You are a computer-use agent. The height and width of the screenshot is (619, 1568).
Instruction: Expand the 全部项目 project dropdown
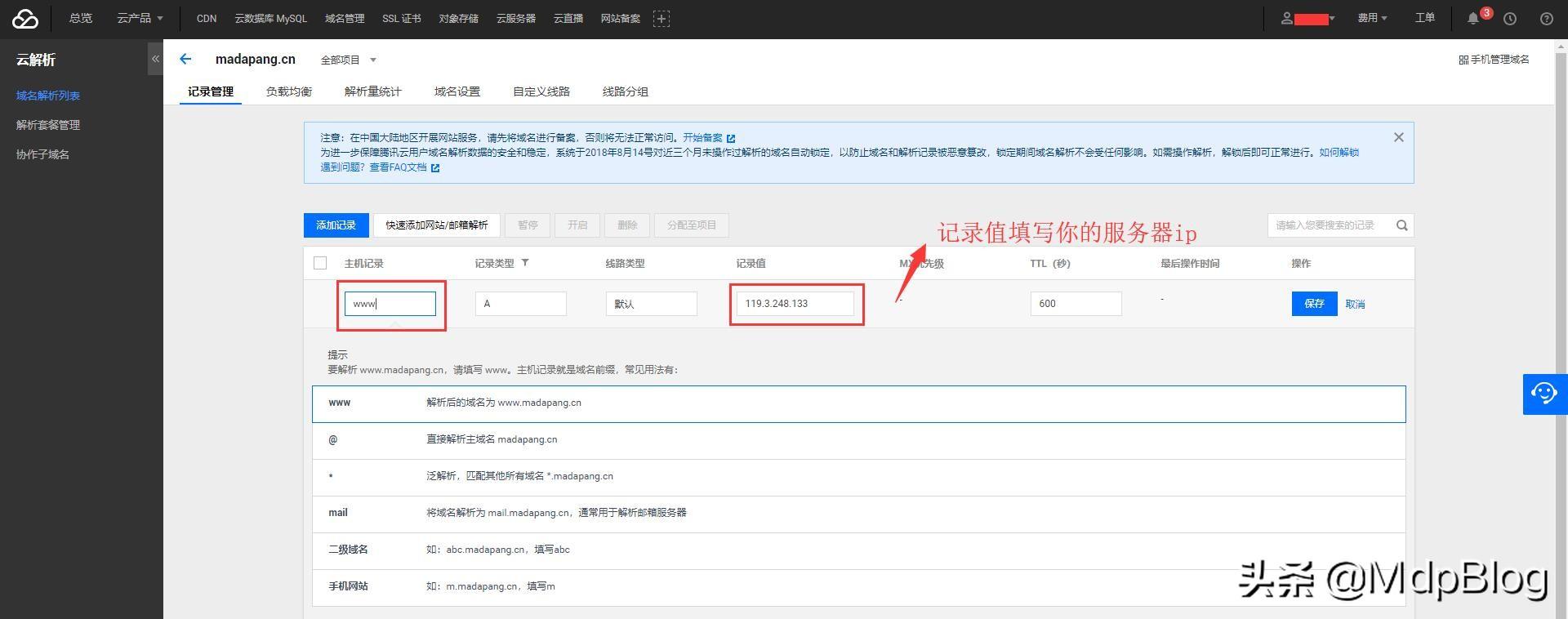click(x=349, y=60)
